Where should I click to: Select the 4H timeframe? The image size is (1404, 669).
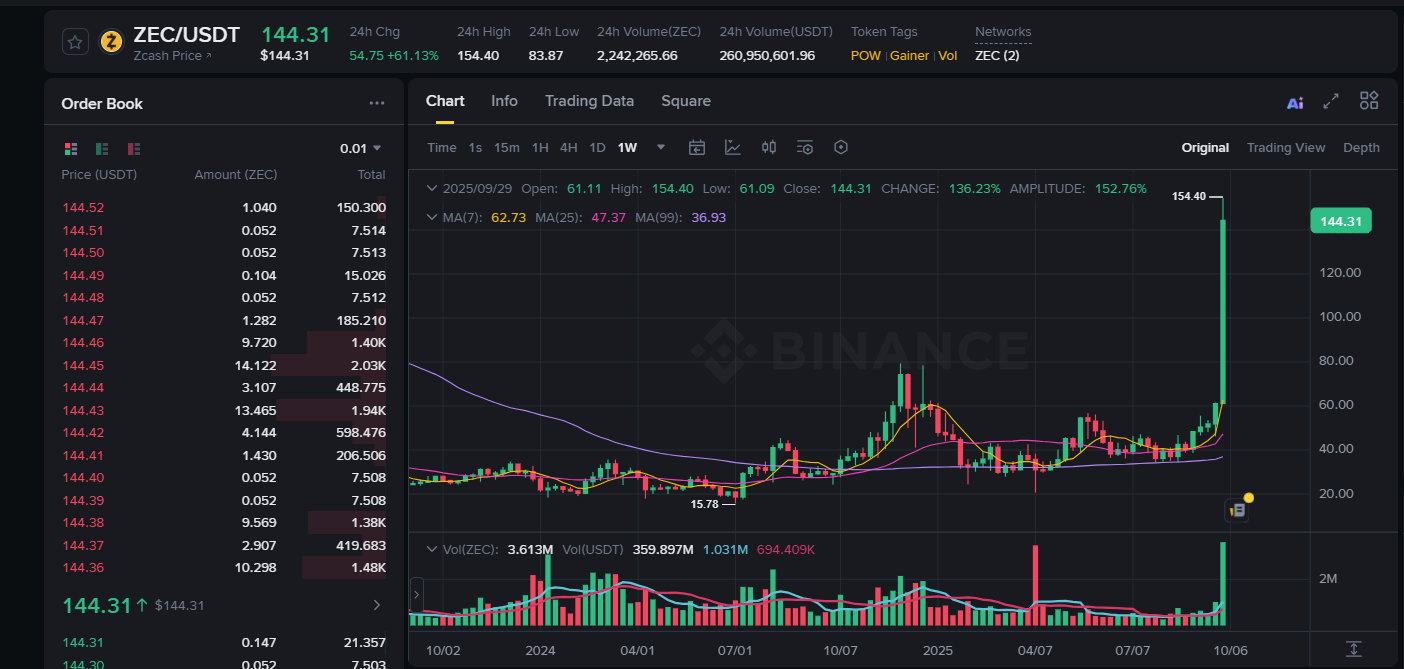point(568,148)
